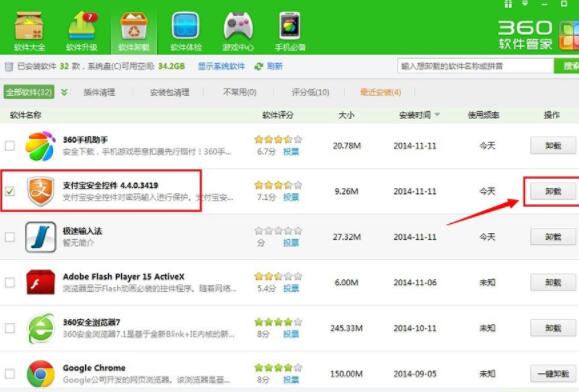Click the Google Chrome logo icon

(x=41, y=374)
